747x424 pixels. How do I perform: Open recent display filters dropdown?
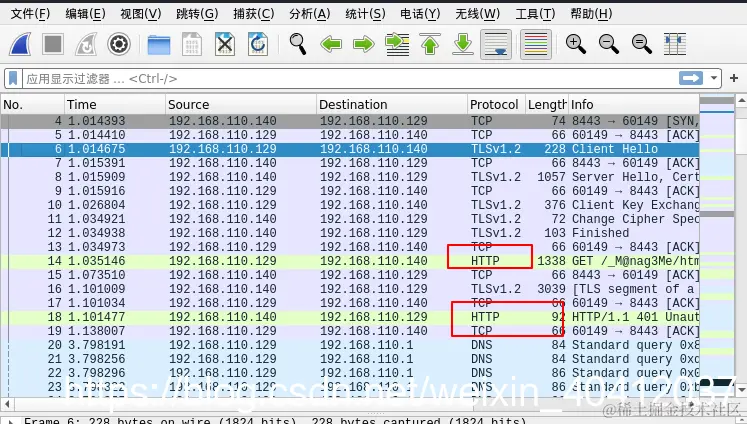tap(714, 78)
